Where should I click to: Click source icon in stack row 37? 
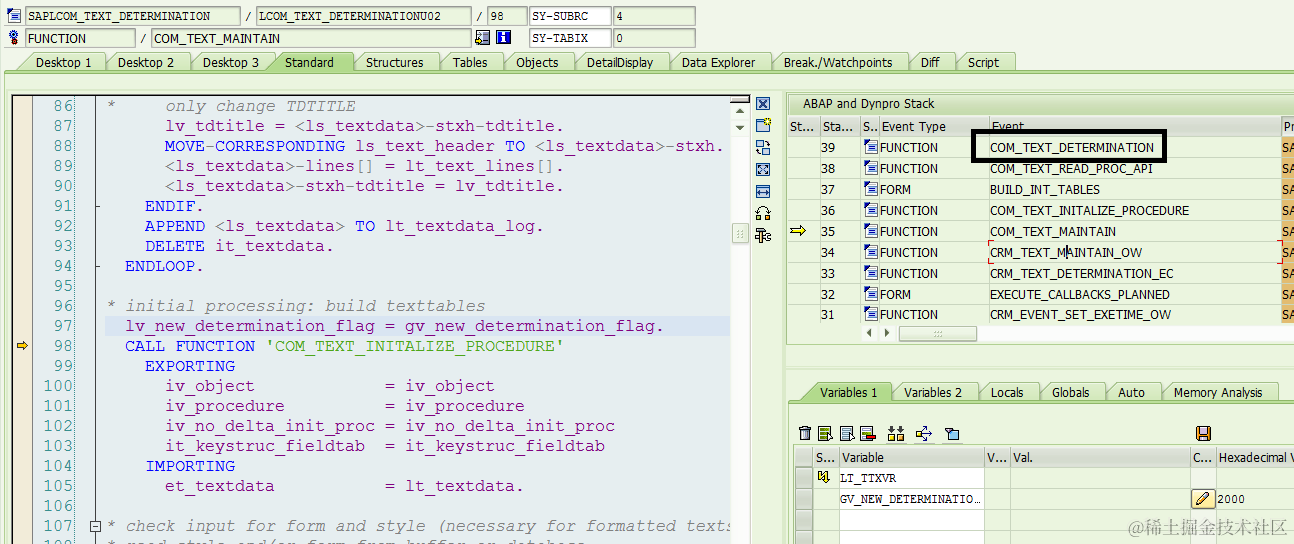click(x=870, y=189)
